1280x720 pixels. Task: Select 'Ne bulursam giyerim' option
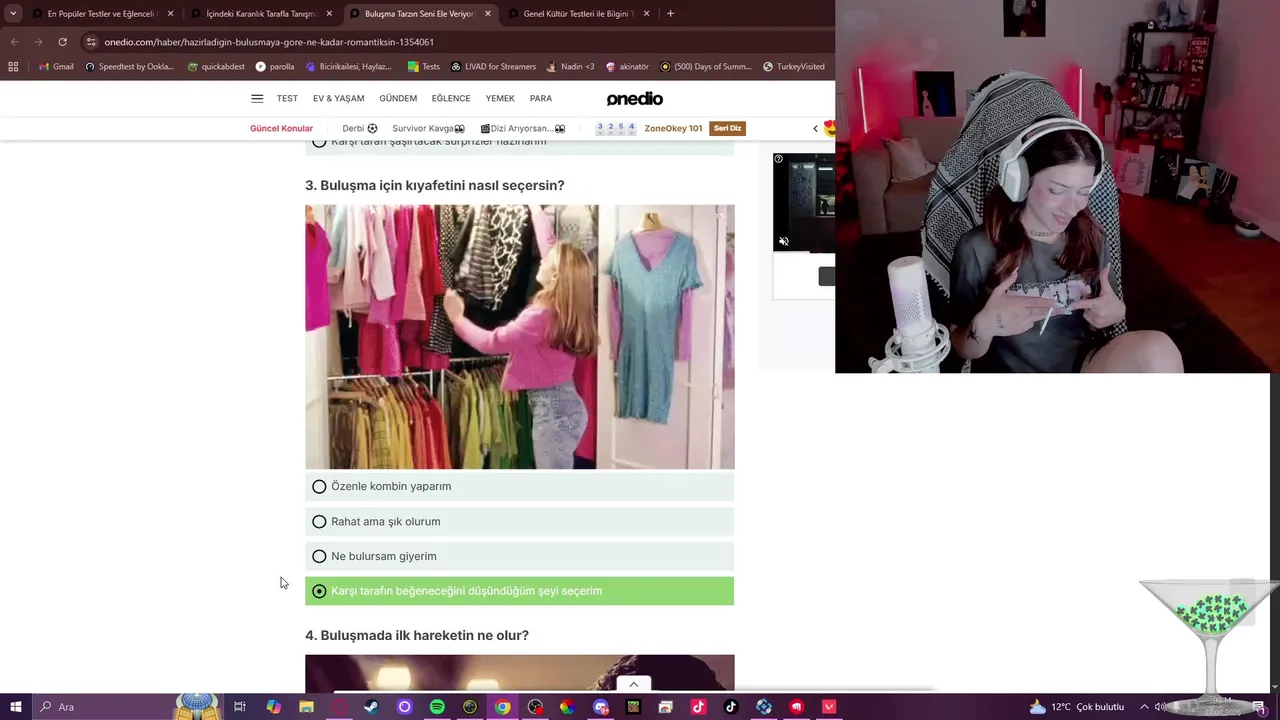[x=519, y=556]
